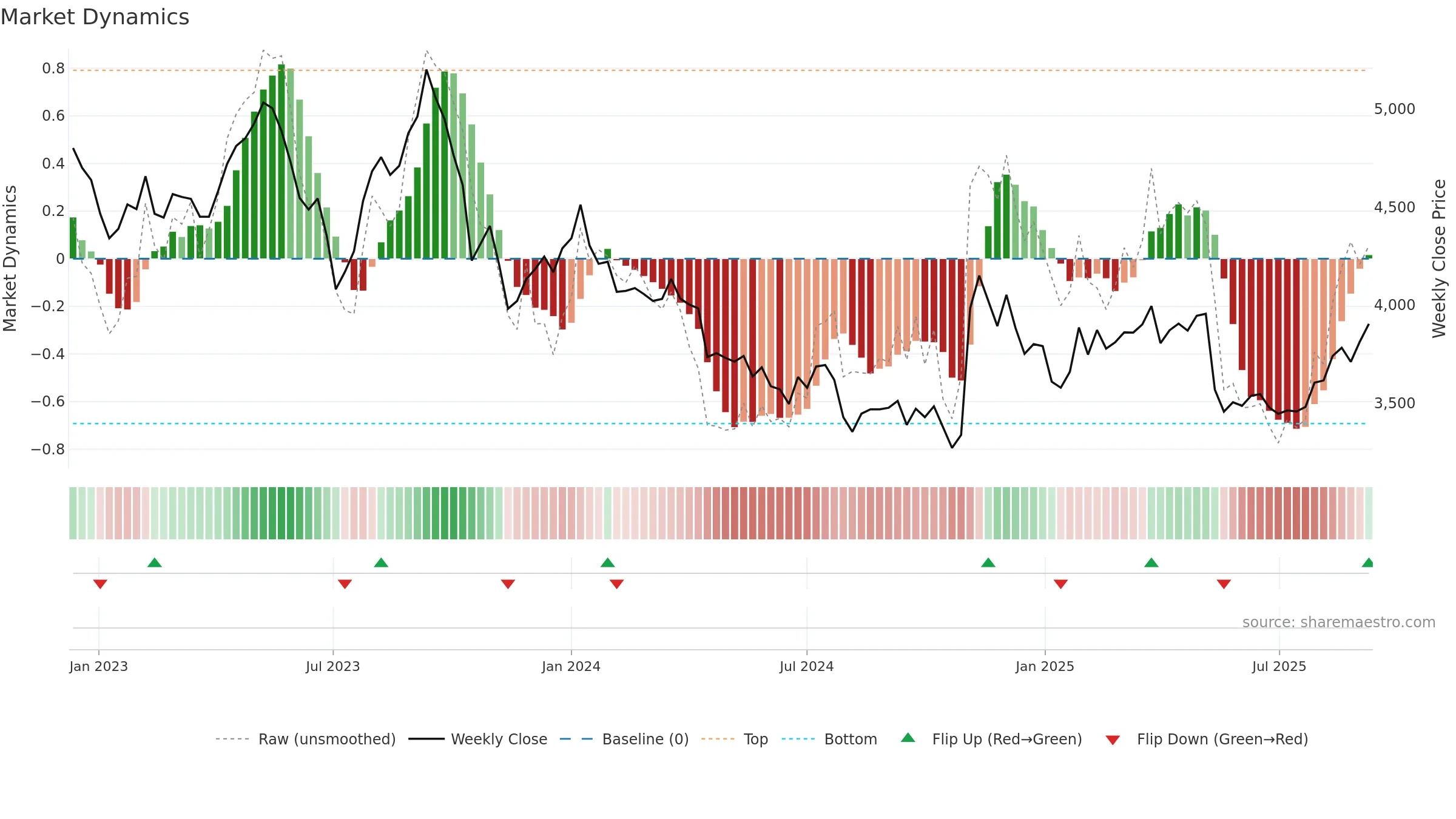
Task: Toggle the Baseline (0) legend entry
Action: coord(624,739)
